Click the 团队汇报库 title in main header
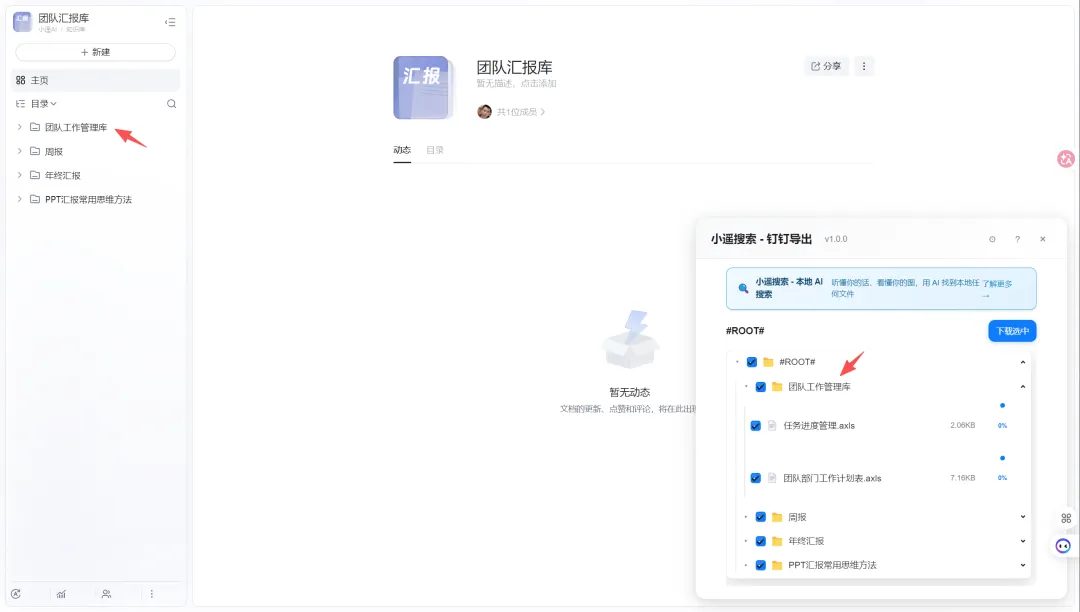 point(515,67)
